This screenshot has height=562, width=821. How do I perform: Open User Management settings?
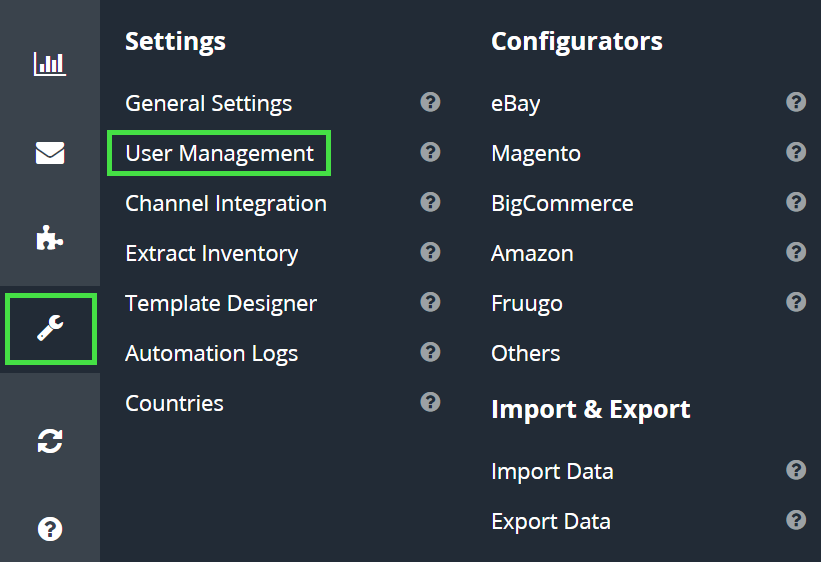(219, 154)
